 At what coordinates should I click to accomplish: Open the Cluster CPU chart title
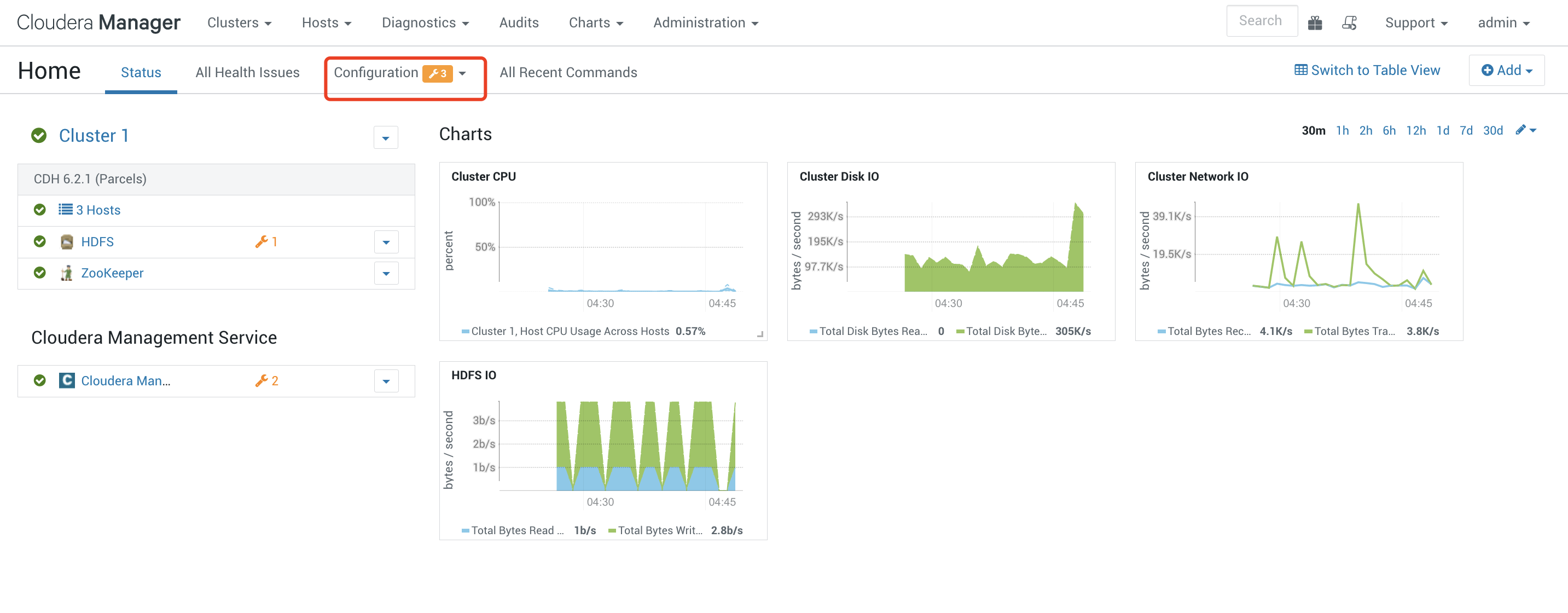[x=483, y=176]
